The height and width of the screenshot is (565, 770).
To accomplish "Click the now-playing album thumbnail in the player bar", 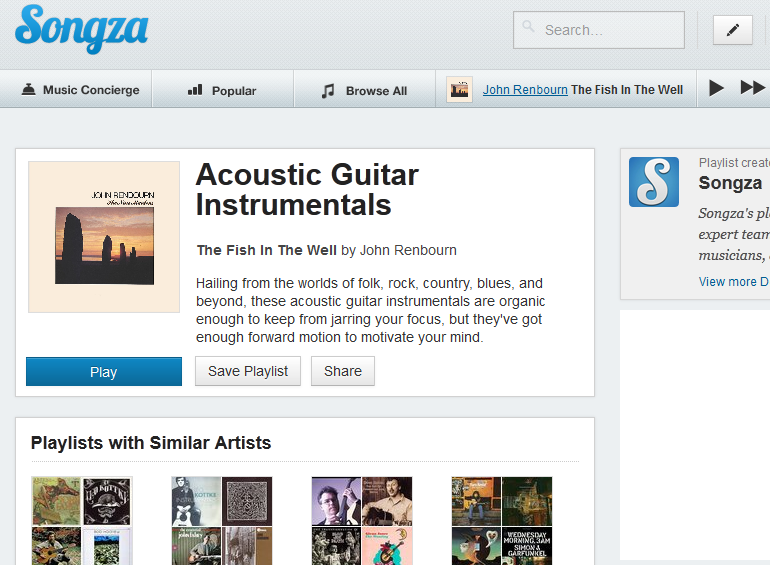I will (459, 89).
